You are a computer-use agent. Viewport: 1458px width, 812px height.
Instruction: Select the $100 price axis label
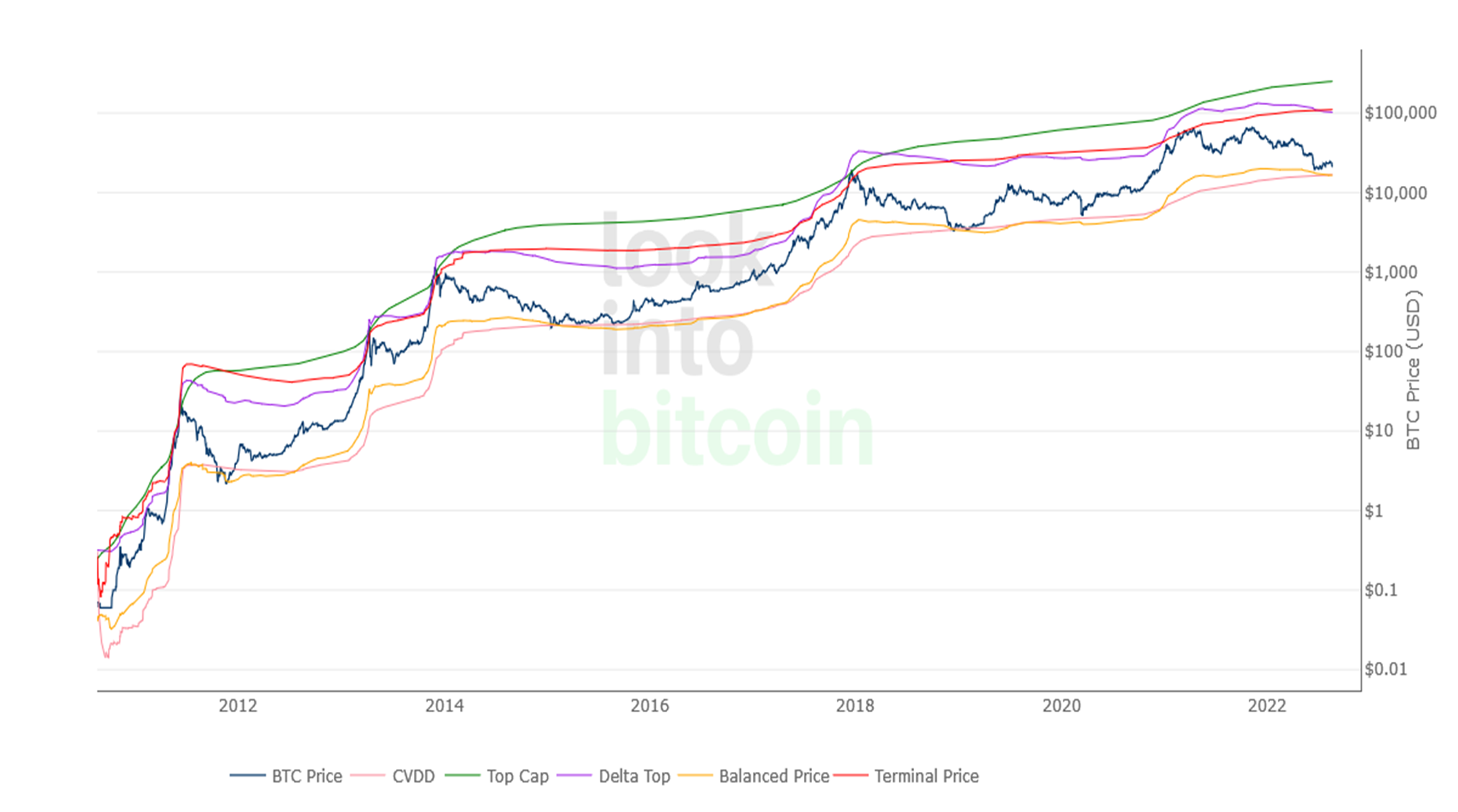[1384, 352]
